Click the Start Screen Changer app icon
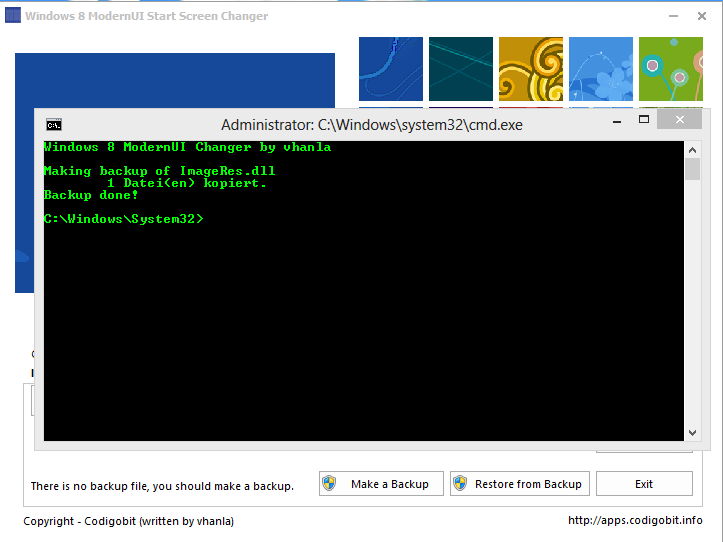The height and width of the screenshot is (542, 723). coord(13,15)
